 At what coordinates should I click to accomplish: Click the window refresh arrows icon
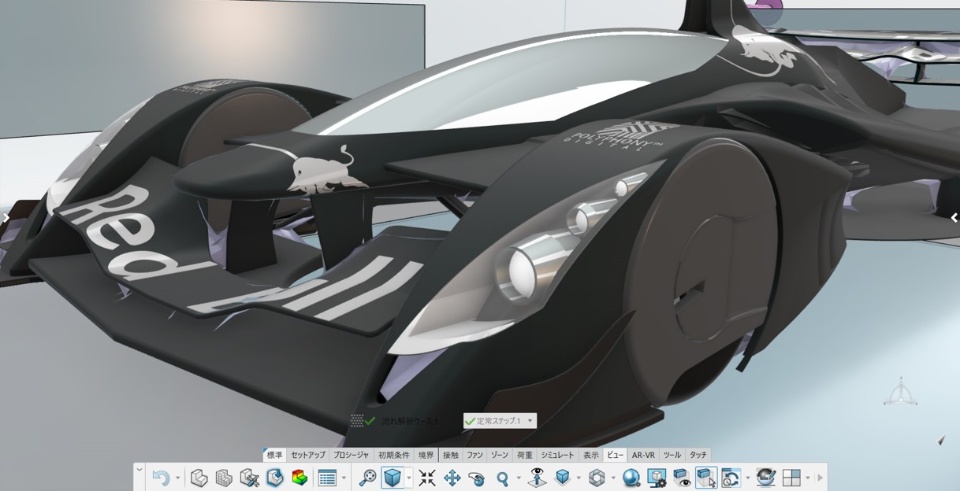(731, 478)
